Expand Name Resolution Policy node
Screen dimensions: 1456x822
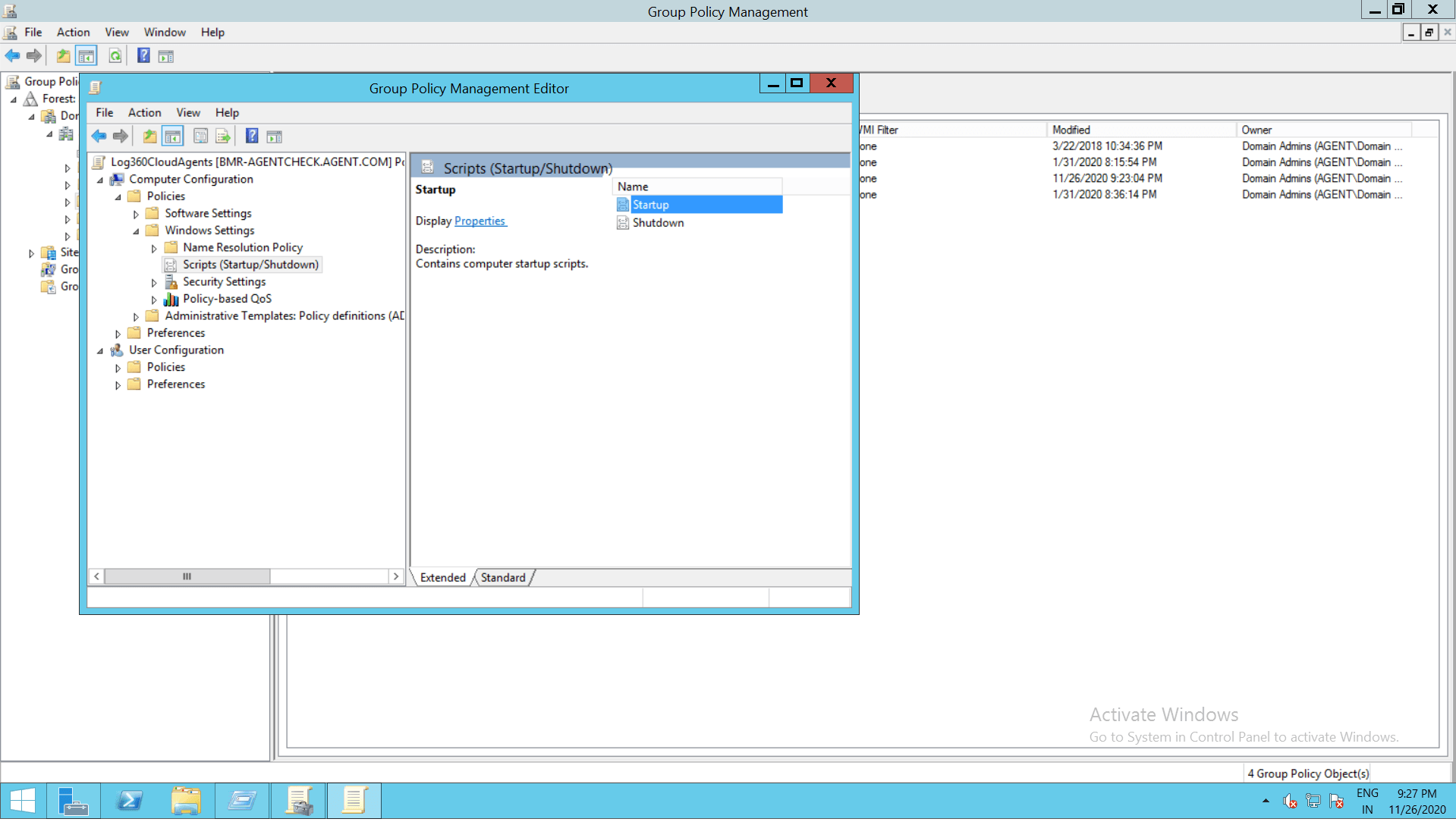click(x=154, y=249)
